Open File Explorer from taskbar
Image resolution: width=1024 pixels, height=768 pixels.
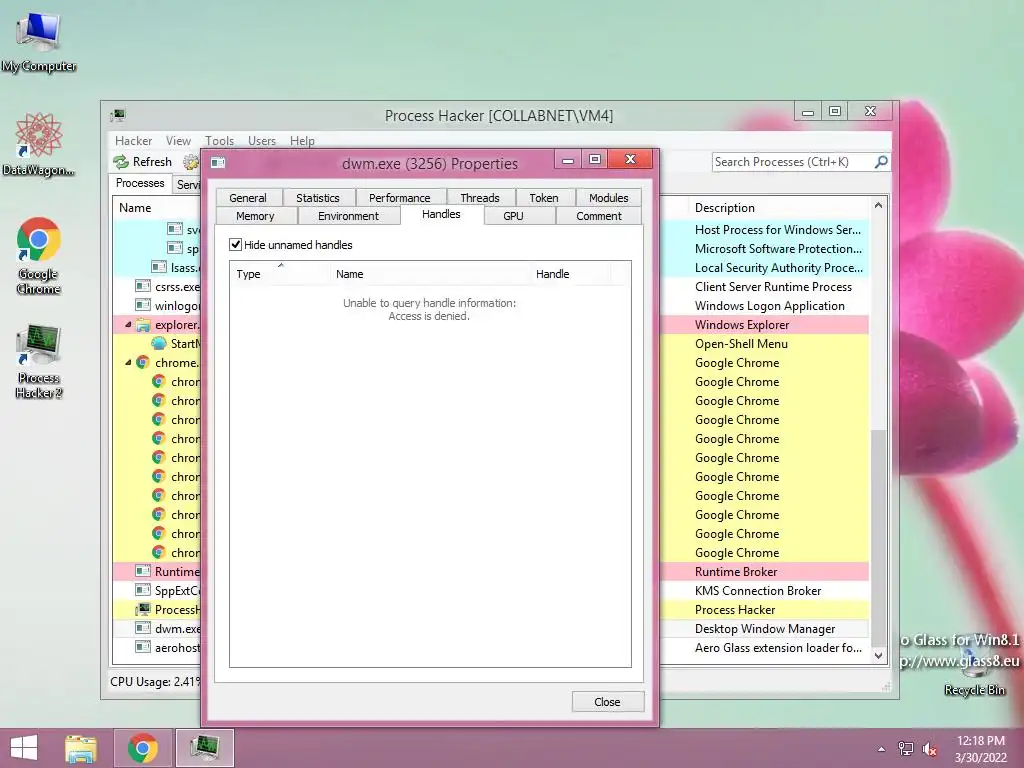point(81,748)
